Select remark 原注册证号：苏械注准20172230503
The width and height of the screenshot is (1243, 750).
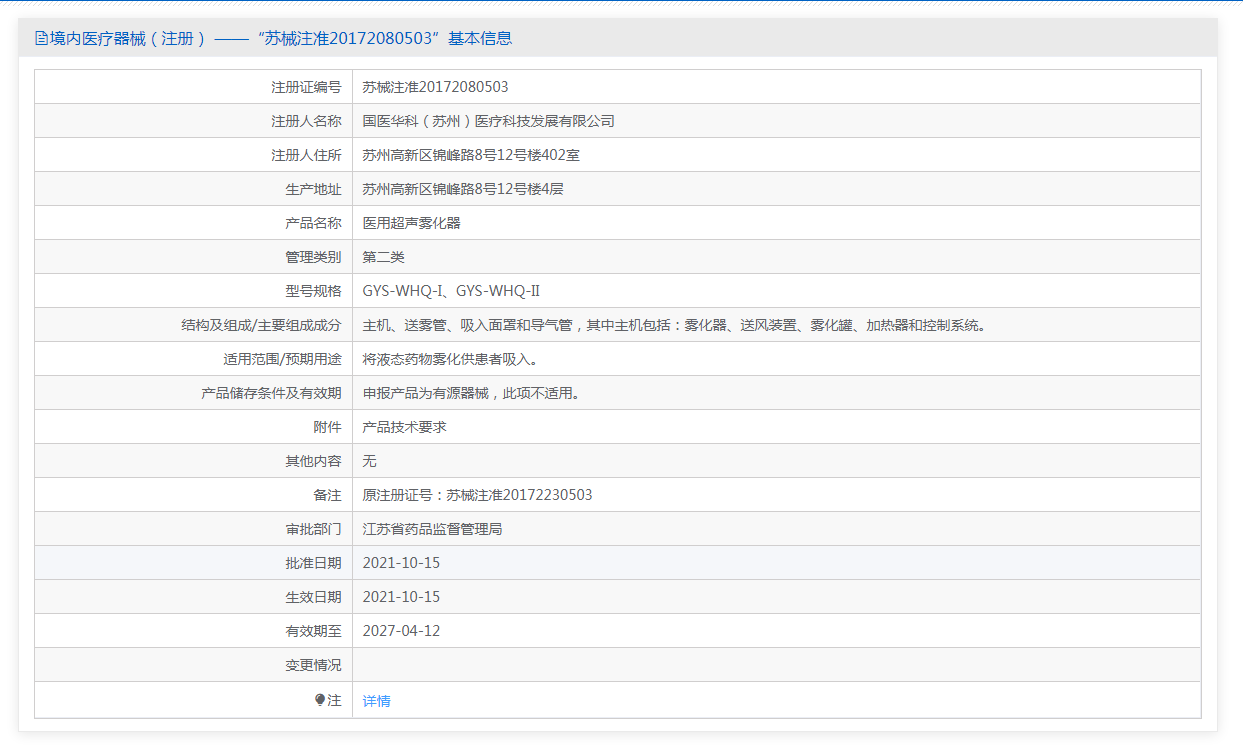coord(477,495)
